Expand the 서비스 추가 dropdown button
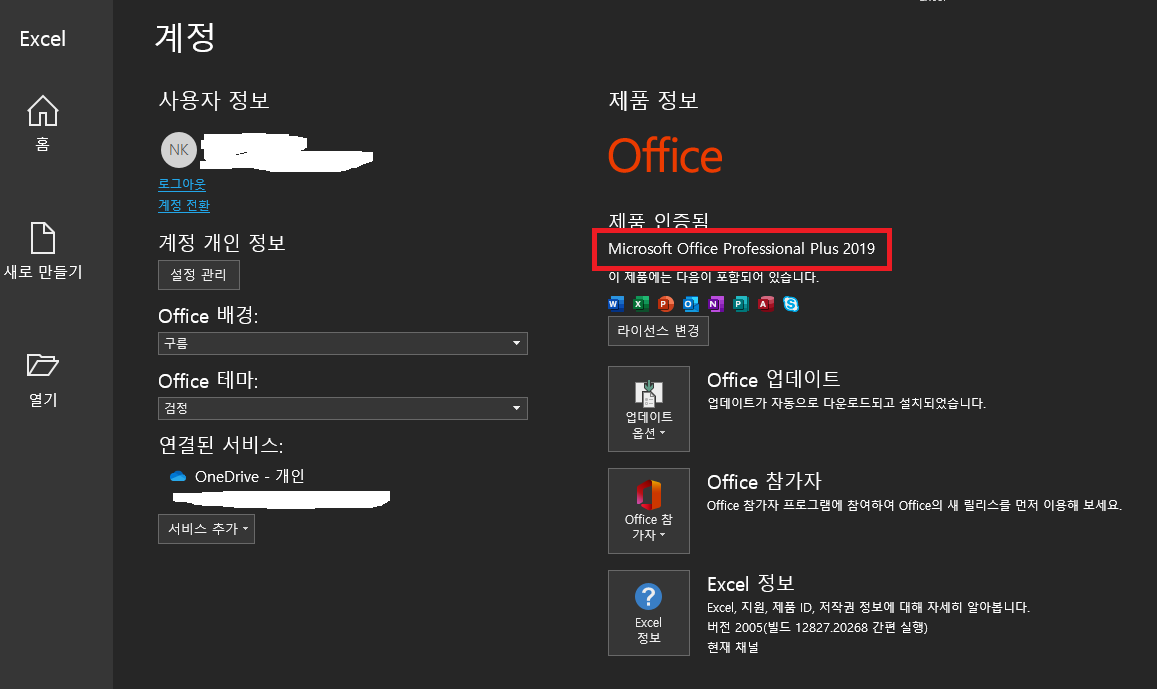 point(207,529)
